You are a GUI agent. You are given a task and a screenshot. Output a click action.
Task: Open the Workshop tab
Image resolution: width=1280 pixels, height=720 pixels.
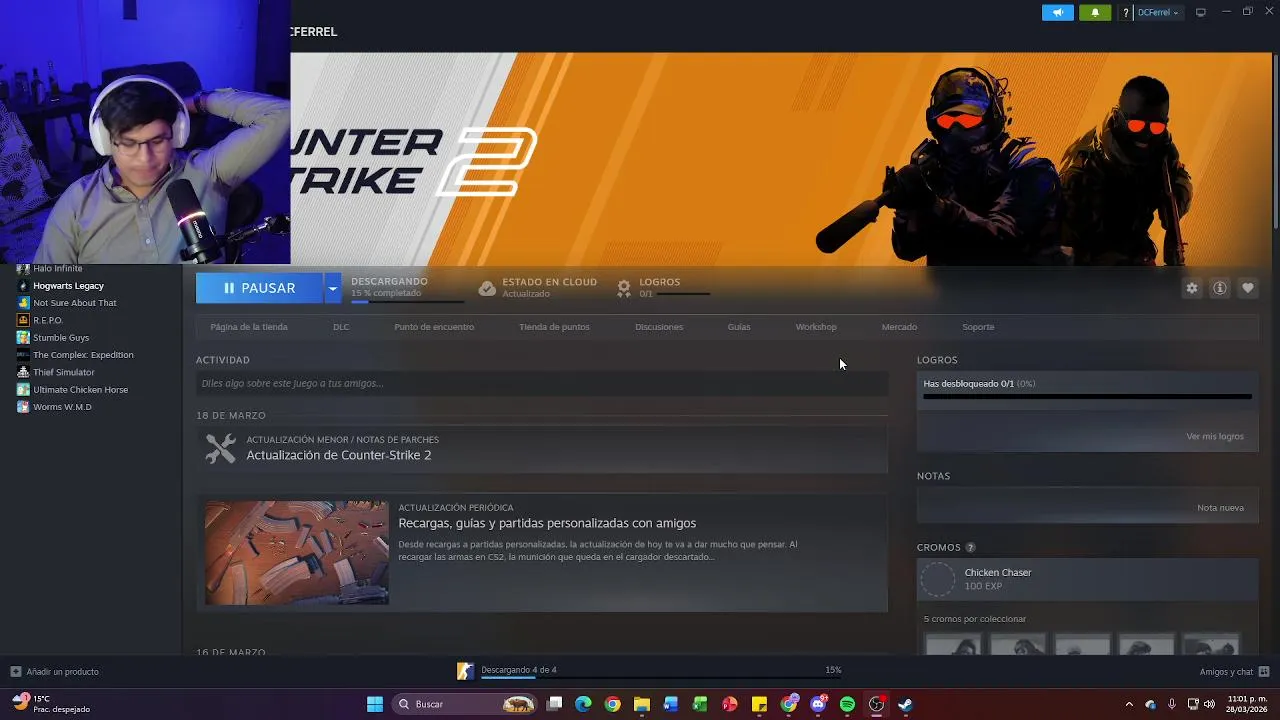(816, 327)
